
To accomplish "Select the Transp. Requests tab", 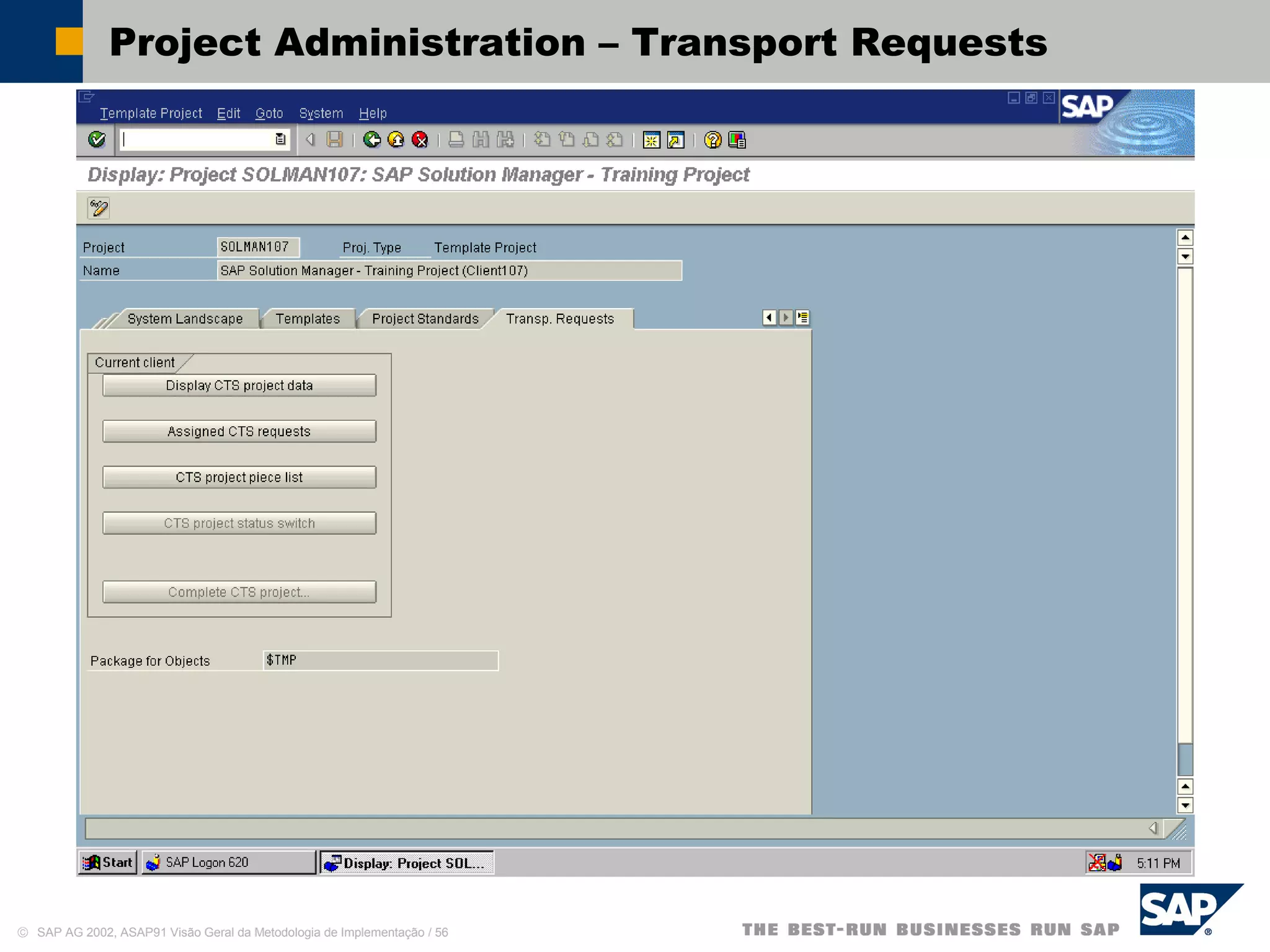I will [560, 319].
